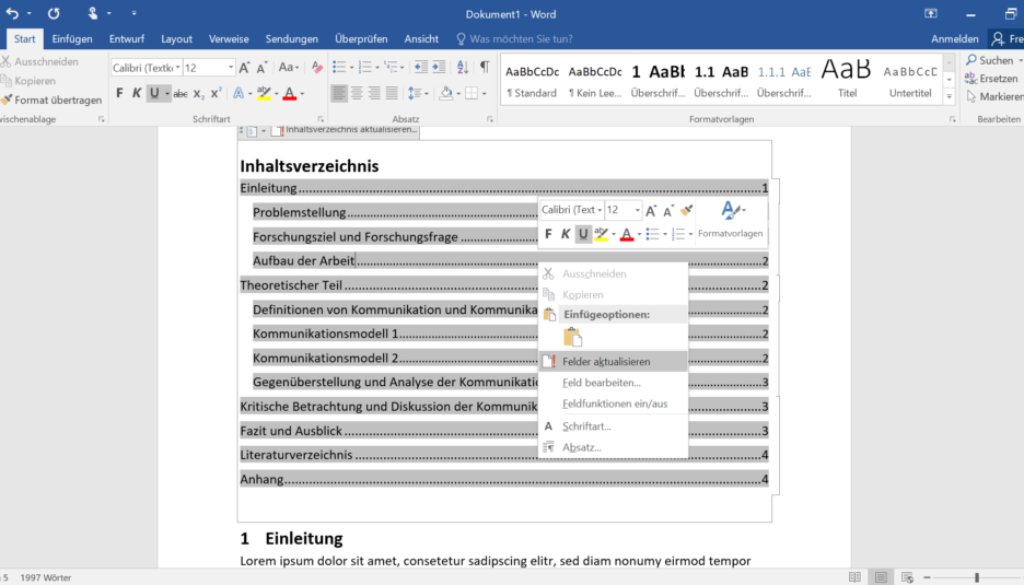Viewport: 1024px width, 585px height.
Task: Apply bullet list in ribbon
Action: point(338,67)
